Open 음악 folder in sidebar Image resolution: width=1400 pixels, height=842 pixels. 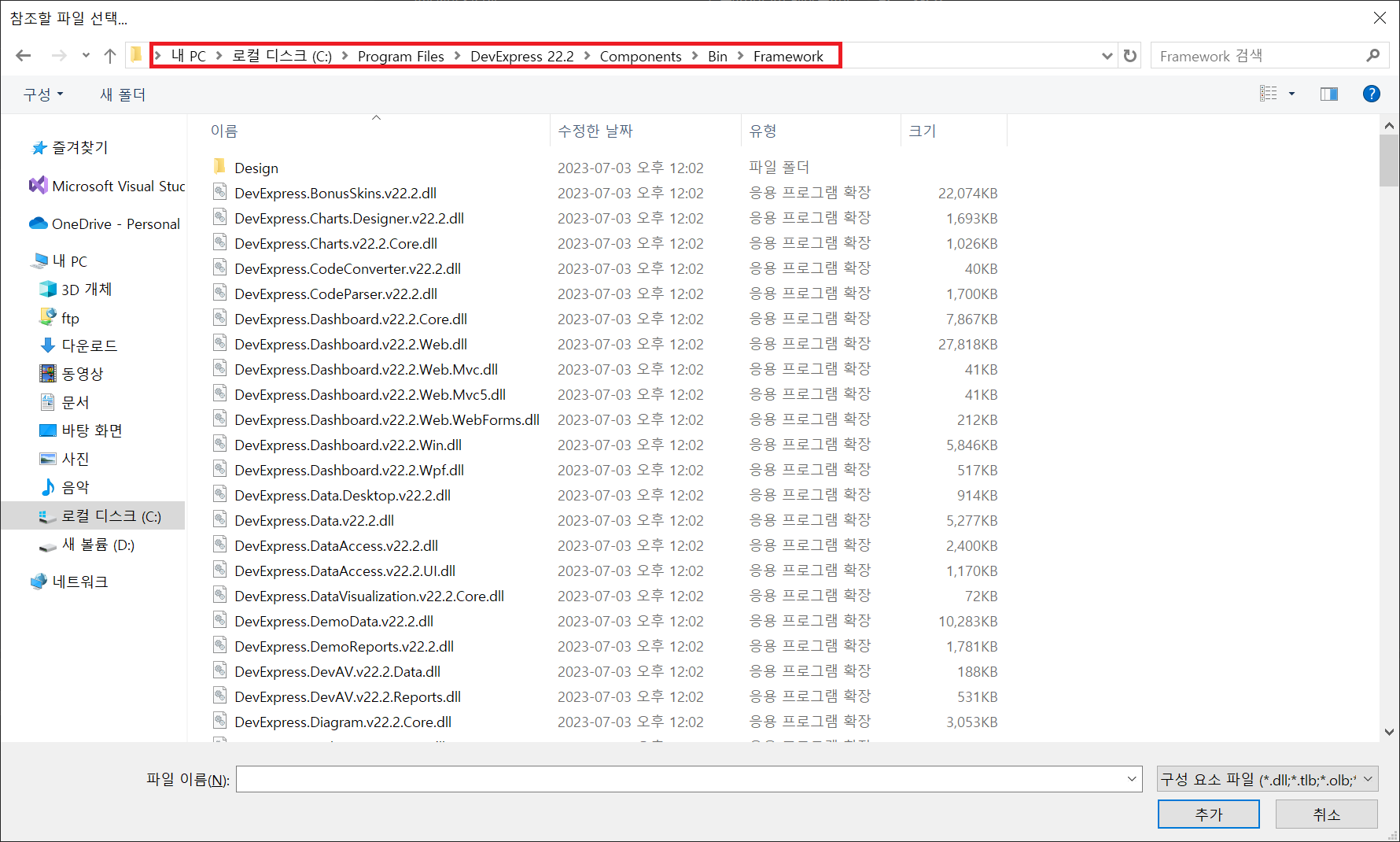click(64, 487)
